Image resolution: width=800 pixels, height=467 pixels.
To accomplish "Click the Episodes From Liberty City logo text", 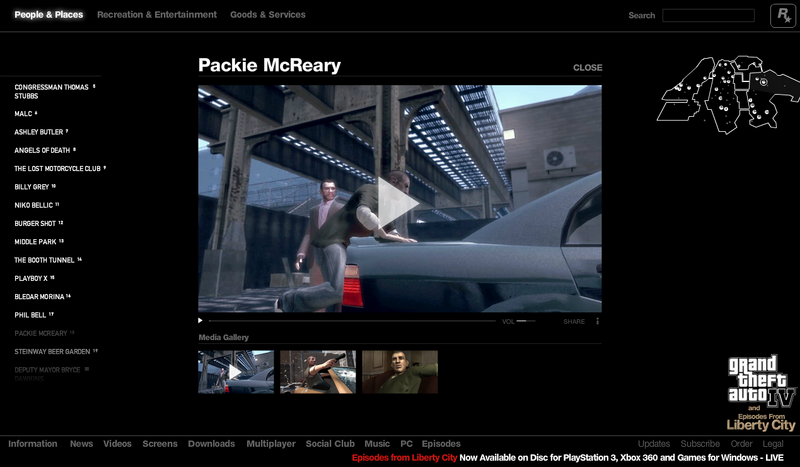I will tap(761, 422).
